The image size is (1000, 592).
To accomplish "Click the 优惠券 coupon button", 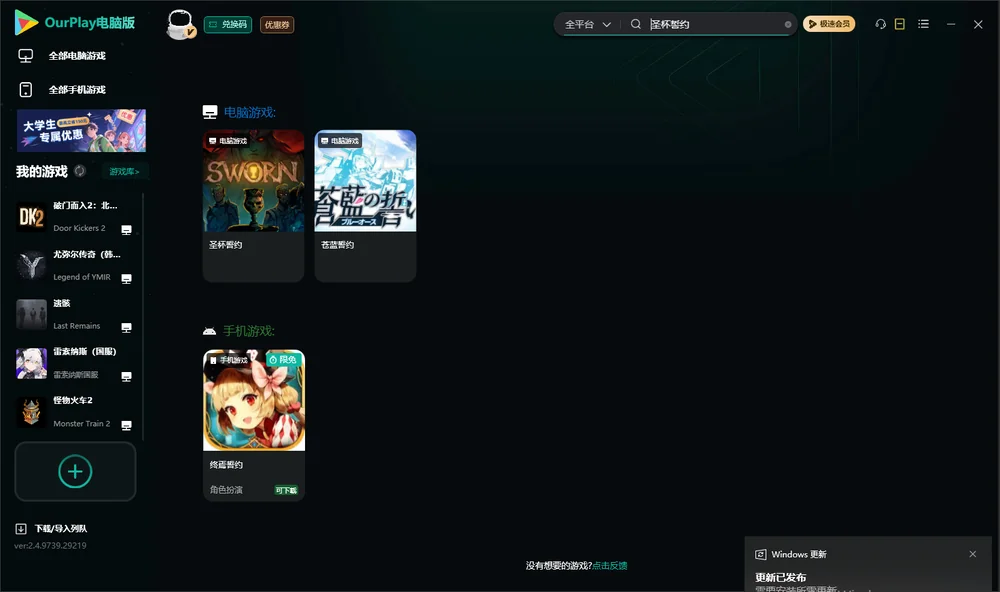I will 277,24.
